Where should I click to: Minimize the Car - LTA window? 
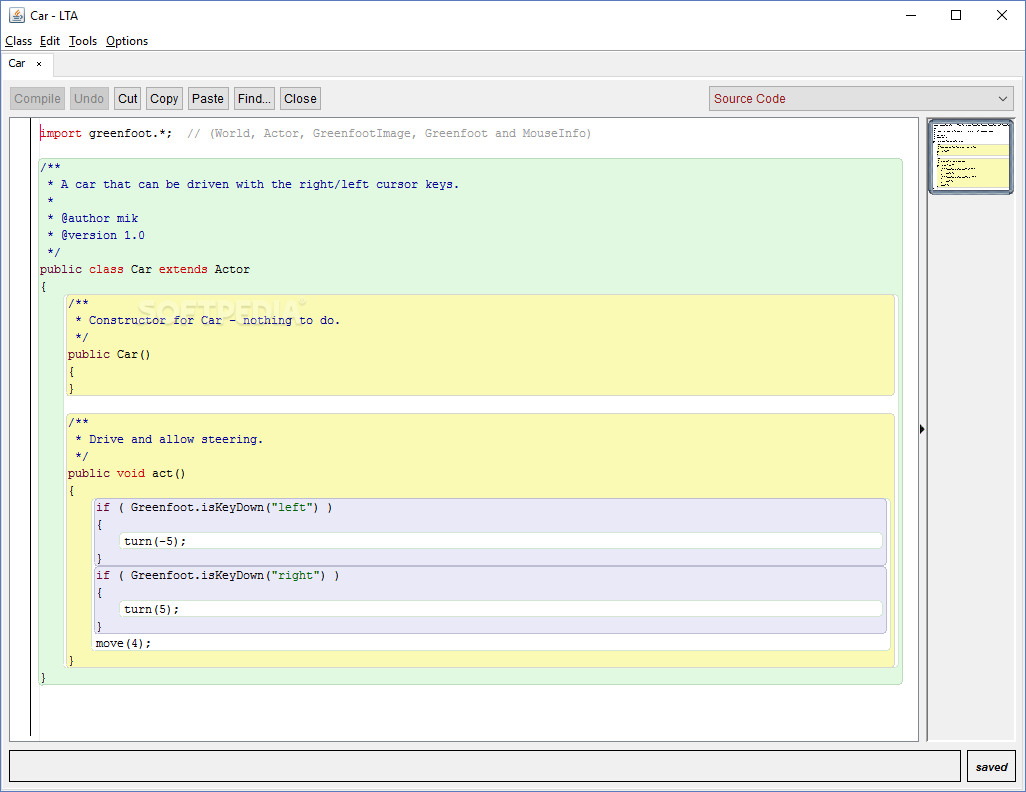coord(911,15)
